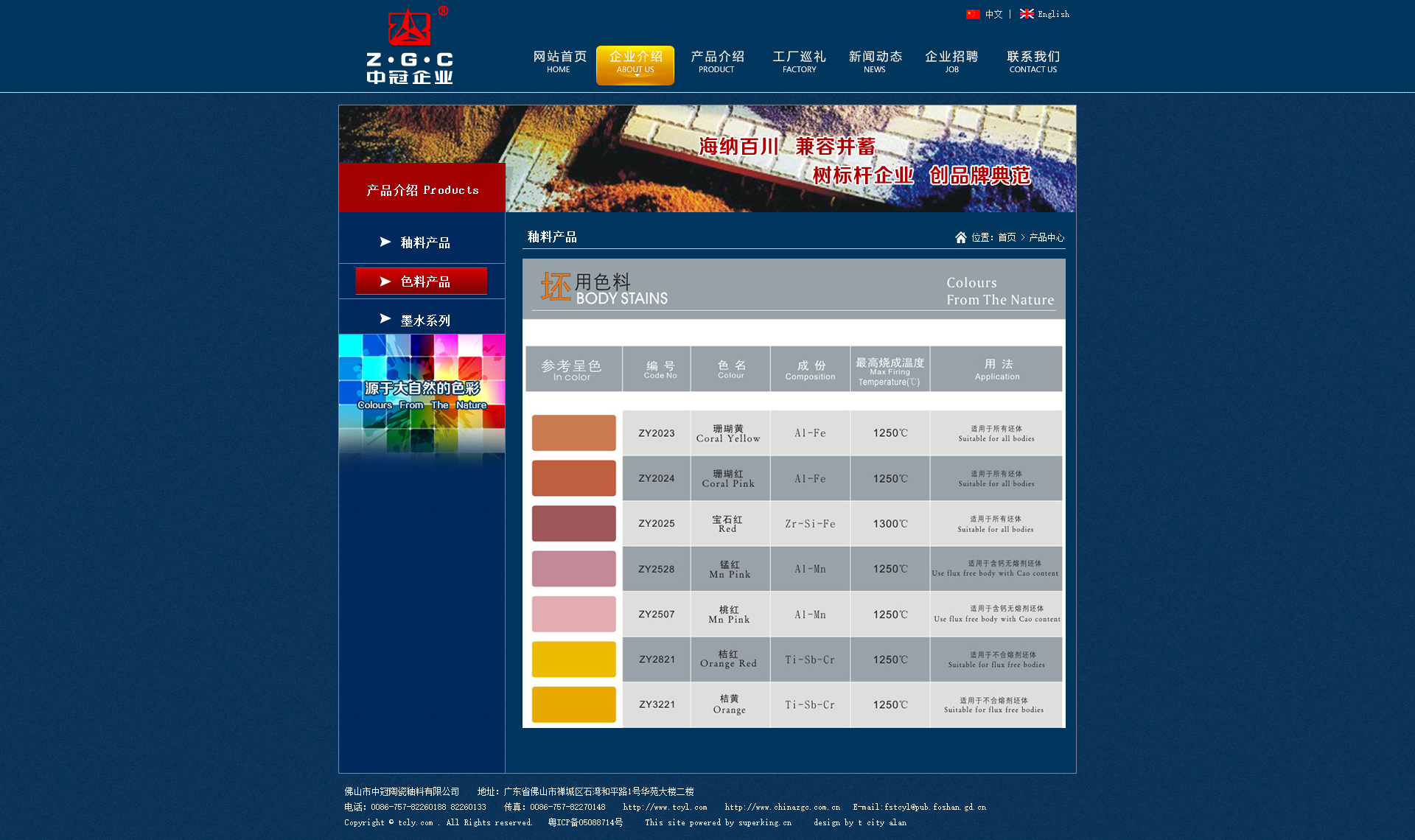The width and height of the screenshot is (1415, 840).
Task: Click arrow icon beside 墨水系列
Action: tap(385, 319)
